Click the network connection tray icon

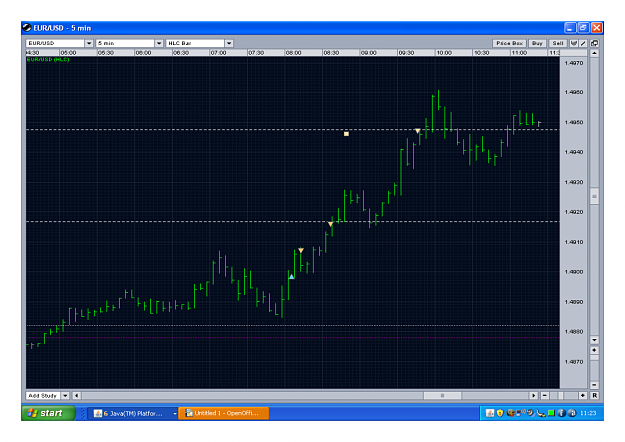[x=521, y=413]
